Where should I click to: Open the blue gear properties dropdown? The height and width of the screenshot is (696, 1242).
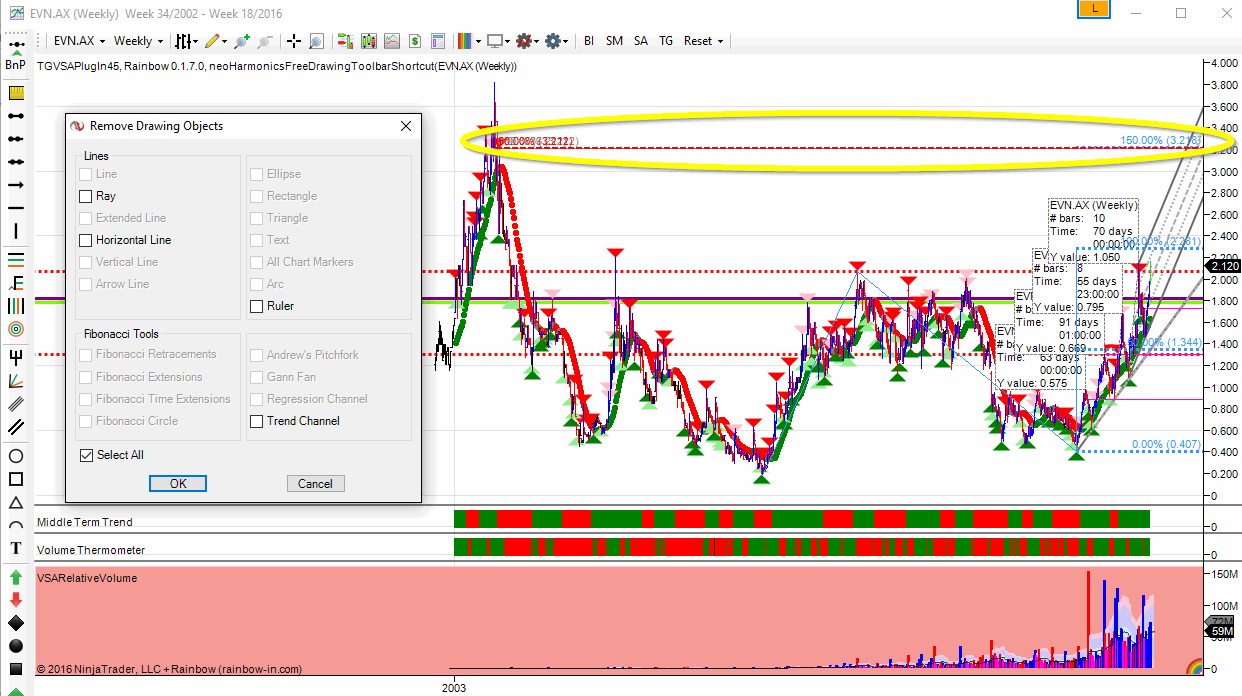(555, 41)
